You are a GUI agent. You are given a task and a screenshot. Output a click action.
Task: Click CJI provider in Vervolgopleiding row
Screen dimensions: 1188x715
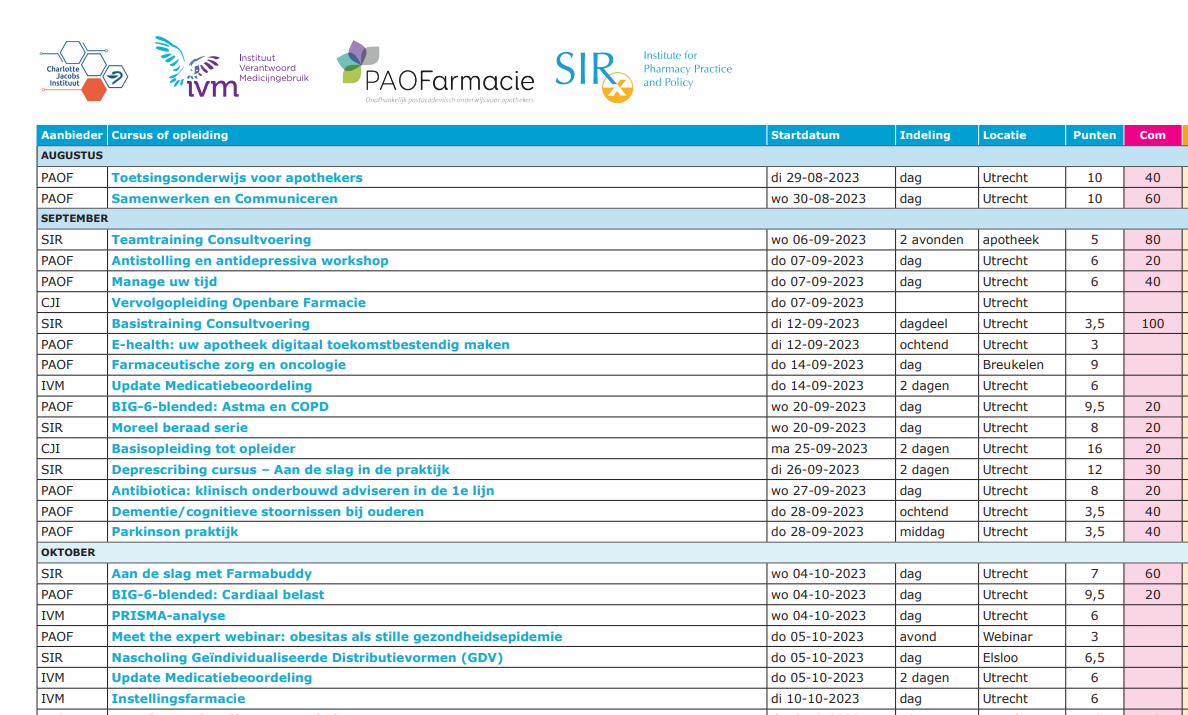(50, 303)
